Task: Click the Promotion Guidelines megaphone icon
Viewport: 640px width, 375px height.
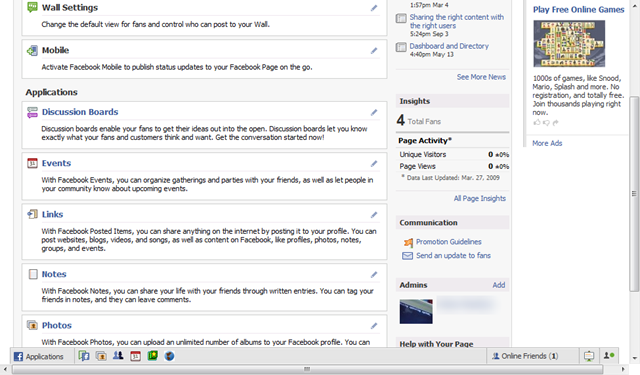Action: (408, 242)
